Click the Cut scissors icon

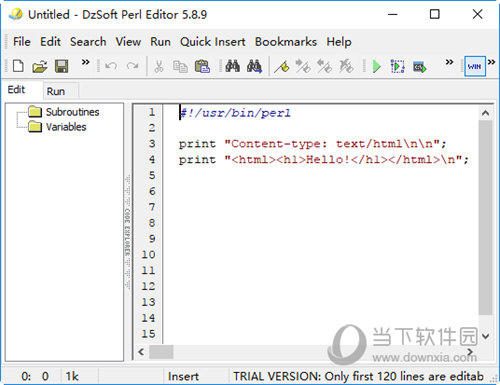click(x=159, y=66)
